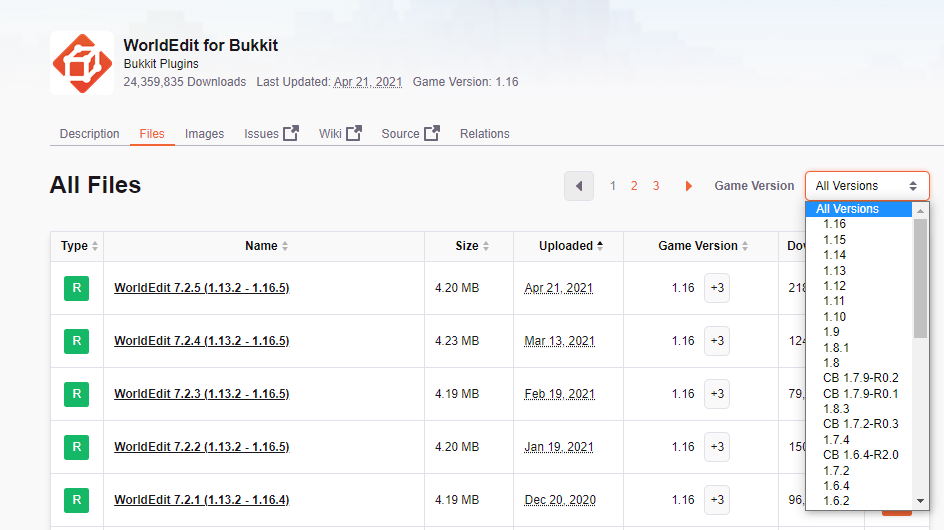This screenshot has width=944, height=530.
Task: Click uploaded date Mar 13, 2021
Action: point(559,341)
